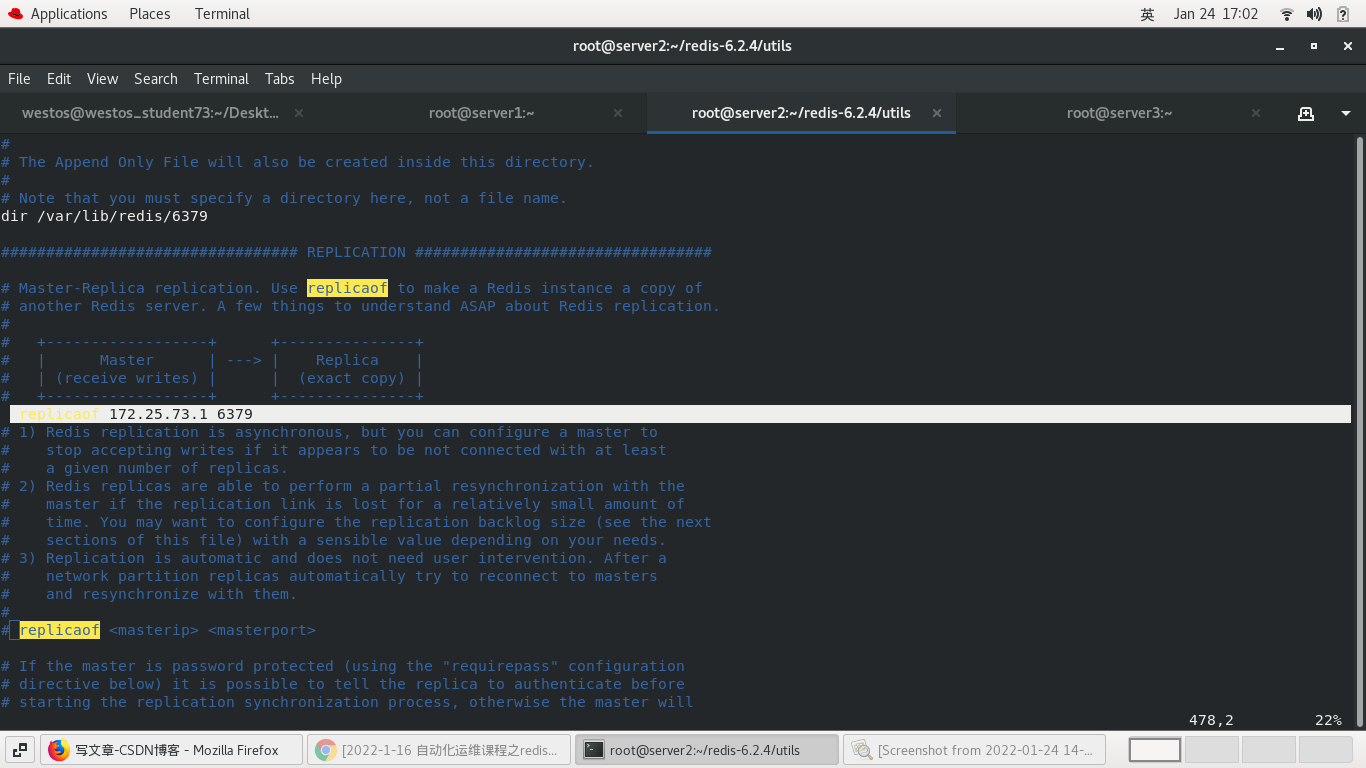Screen dimensions: 1366x768
Task: Open the Firefox CSDN博客 taskbar window
Action: 172,750
